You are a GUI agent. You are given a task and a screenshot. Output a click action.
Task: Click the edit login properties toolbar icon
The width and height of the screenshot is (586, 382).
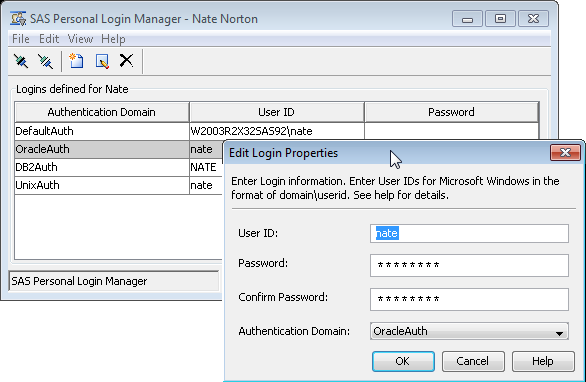coord(102,61)
